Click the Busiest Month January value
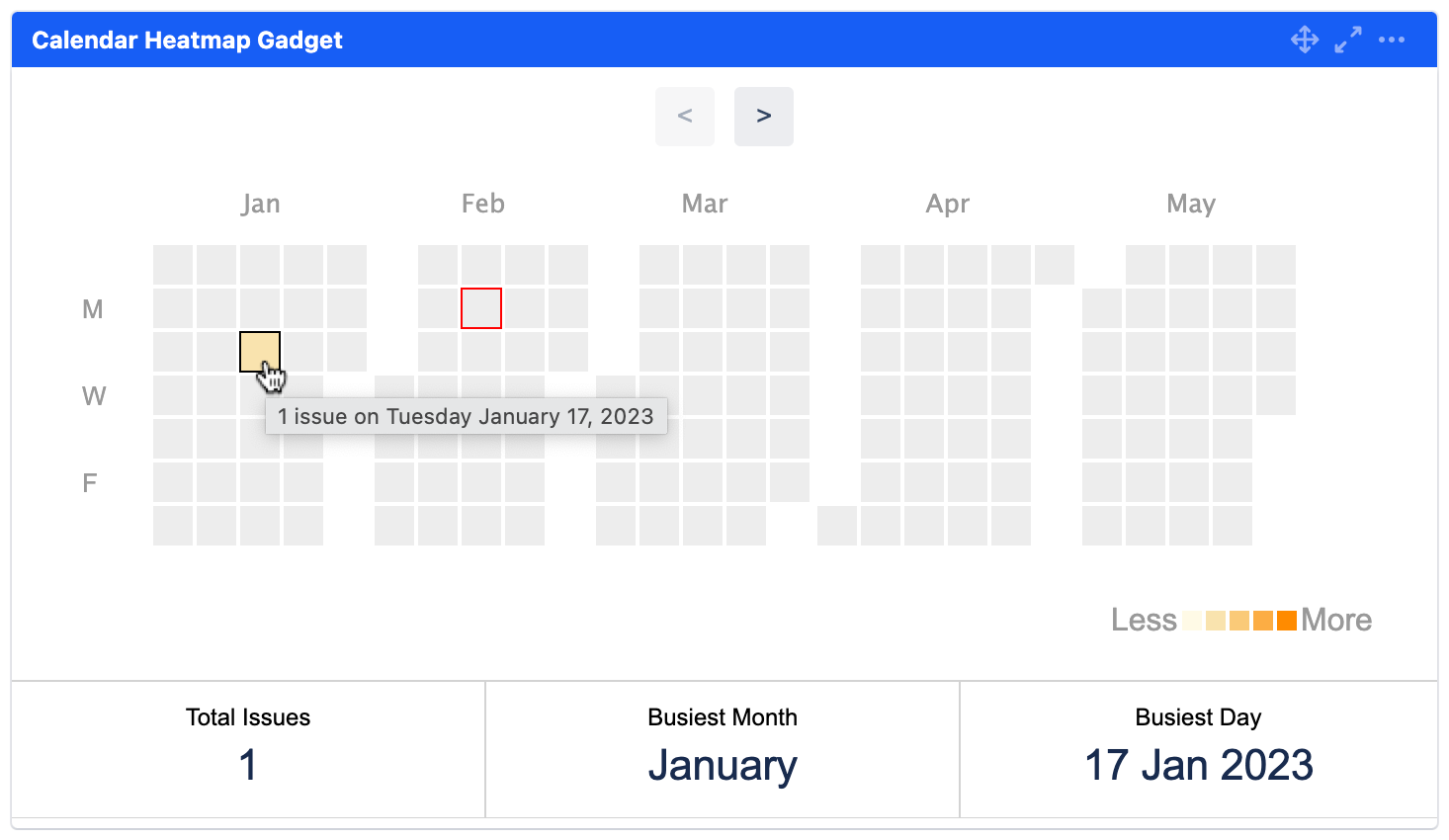 pos(723,765)
